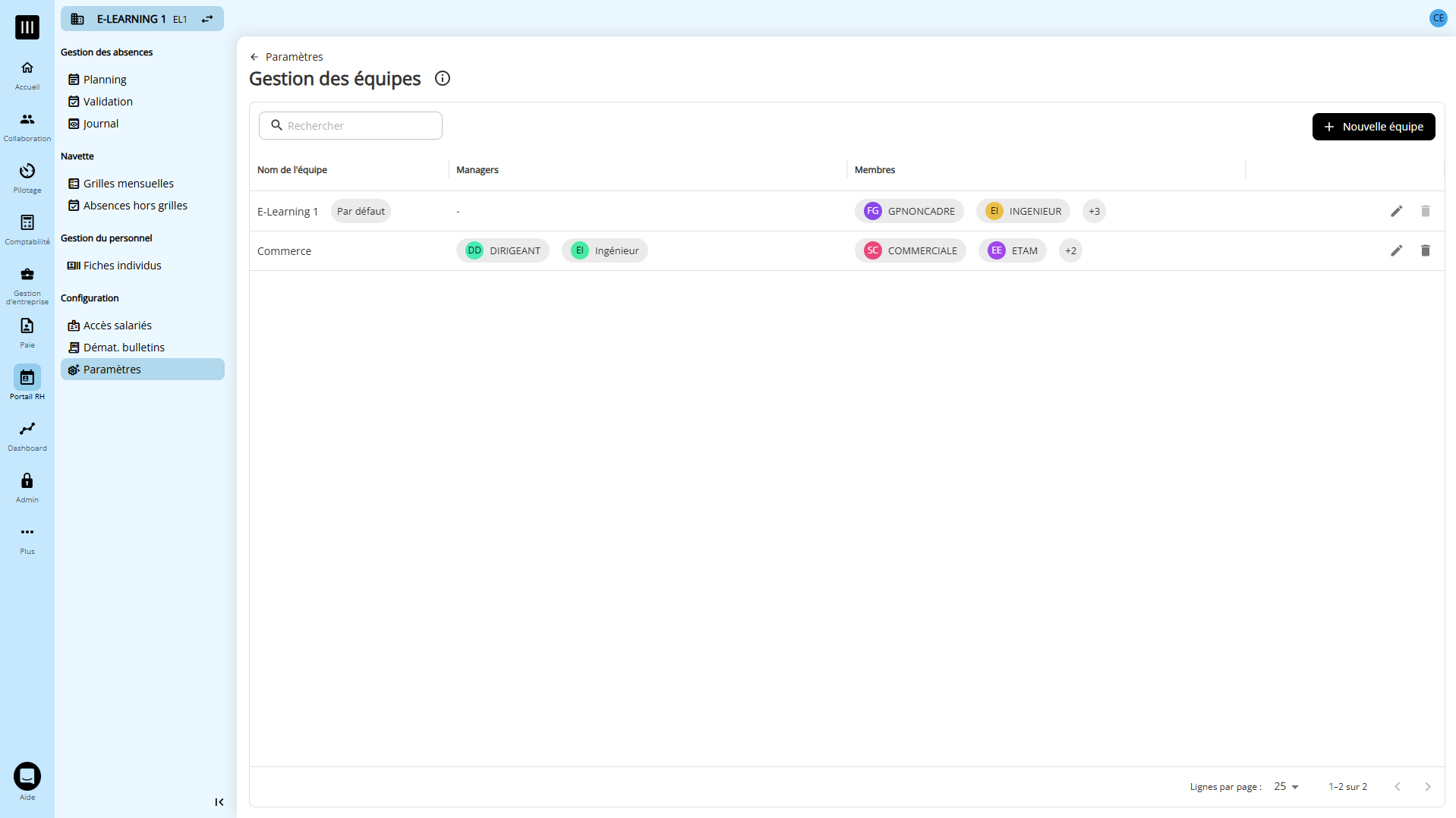Expand the +2 members chip for Commerce
This screenshot has width=1456, height=818.
click(x=1070, y=250)
